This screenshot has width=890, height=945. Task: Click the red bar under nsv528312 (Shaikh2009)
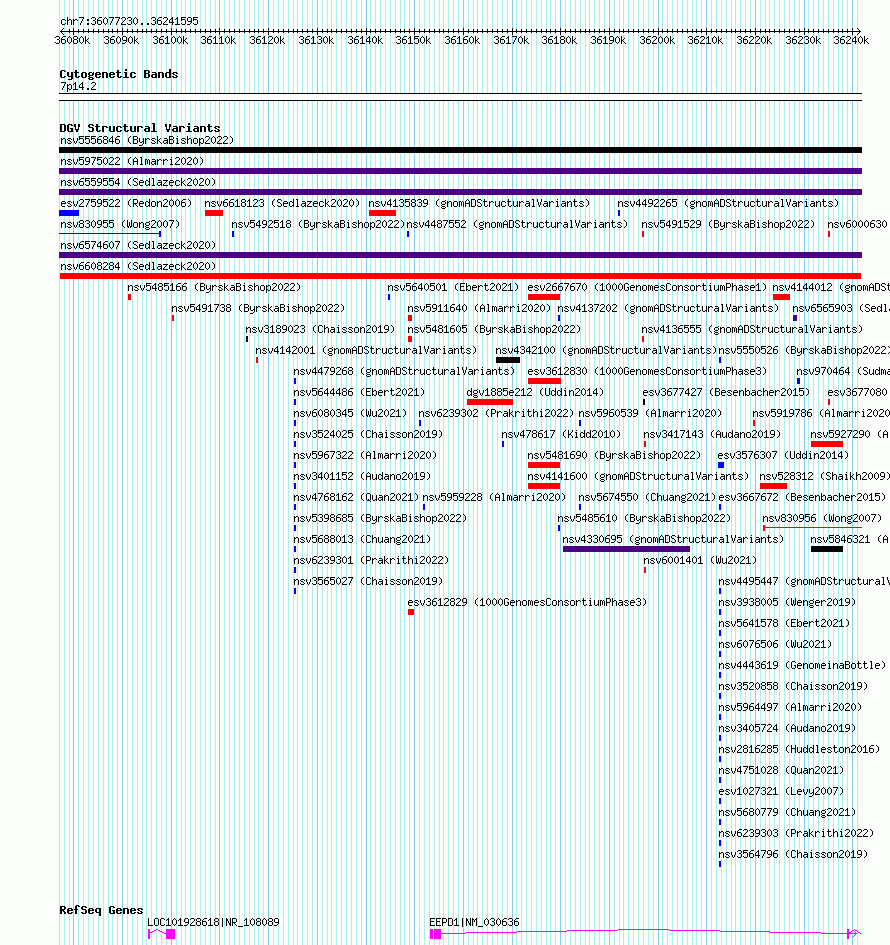coord(773,486)
